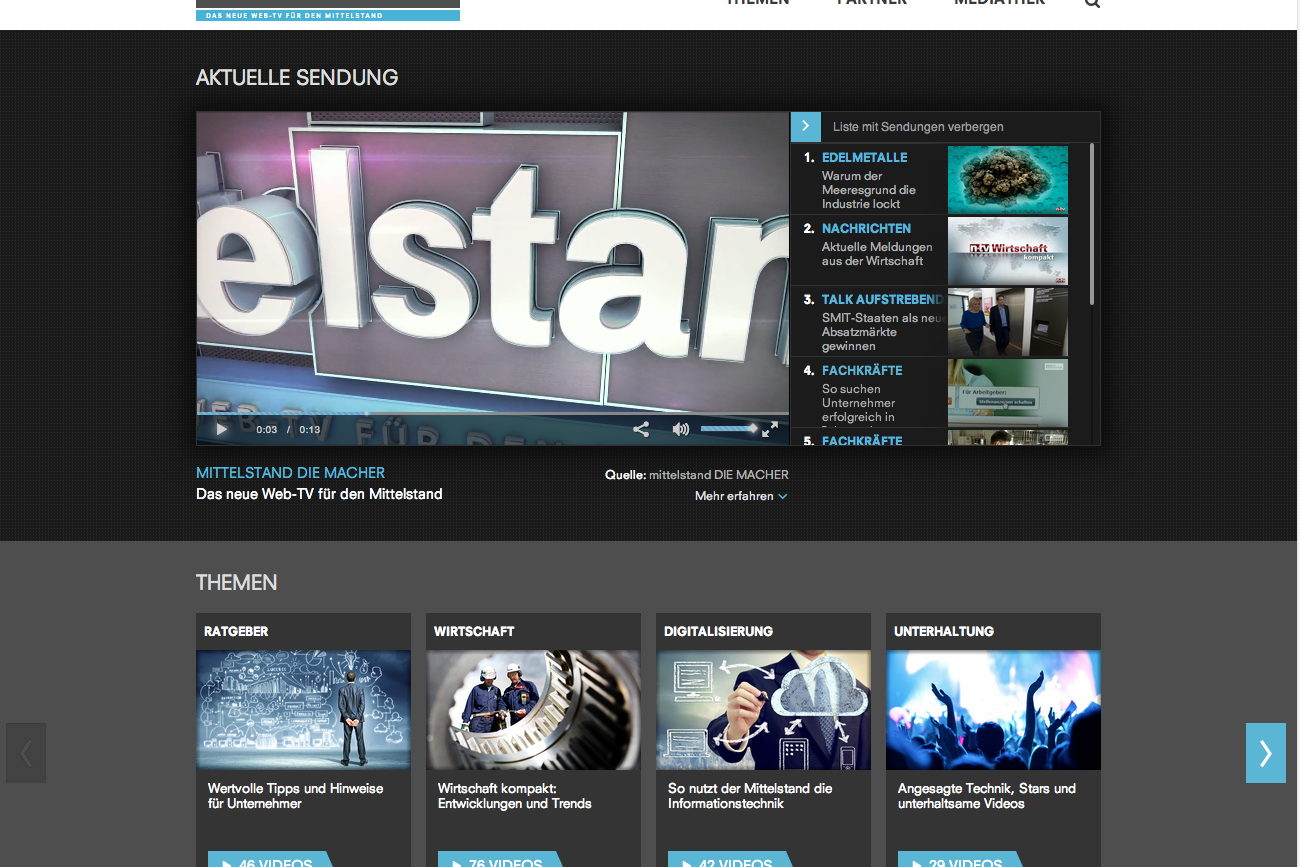Click the Digitalisierung theme card title
The width and height of the screenshot is (1300, 867).
click(x=718, y=631)
